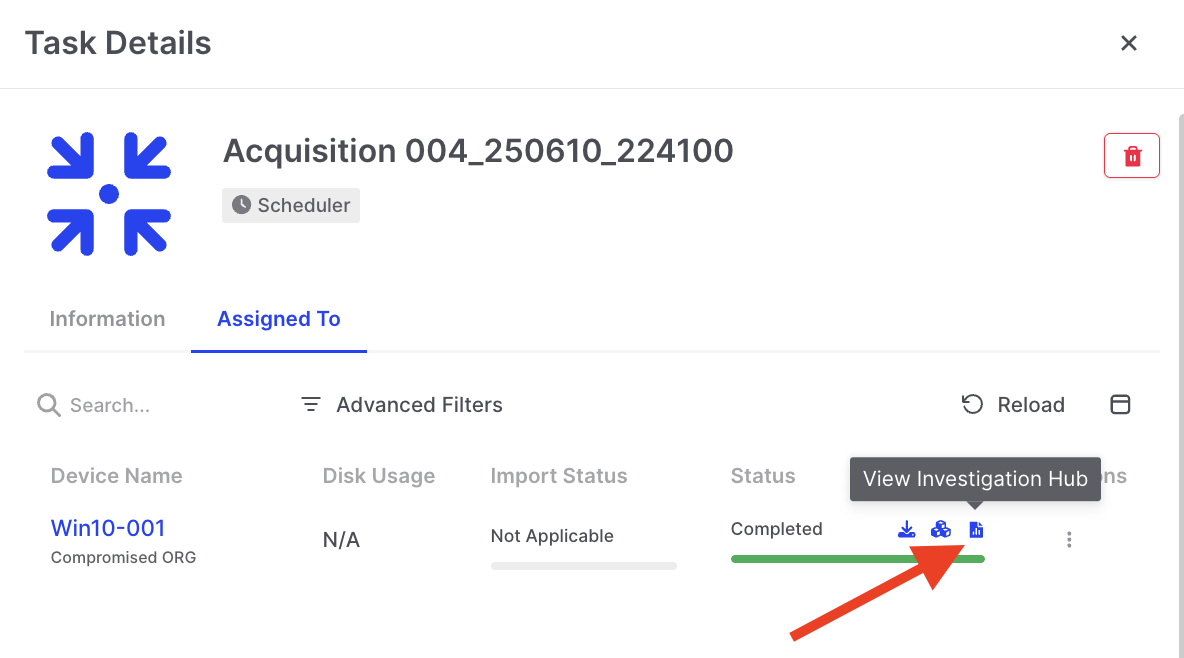This screenshot has width=1184, height=658.
Task: Click the column layout icon next to Reload
Action: [1121, 405]
